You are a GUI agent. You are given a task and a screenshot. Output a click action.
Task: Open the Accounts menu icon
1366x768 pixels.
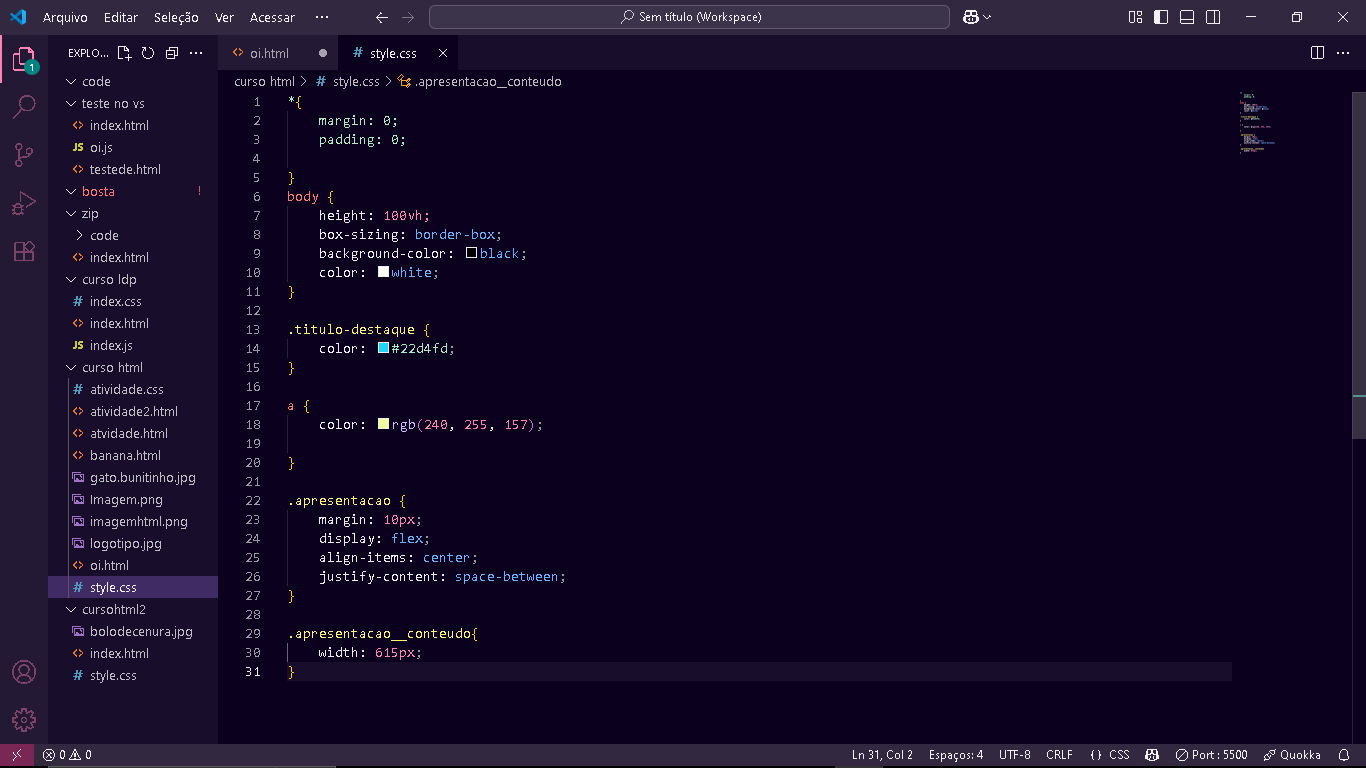pos(24,672)
